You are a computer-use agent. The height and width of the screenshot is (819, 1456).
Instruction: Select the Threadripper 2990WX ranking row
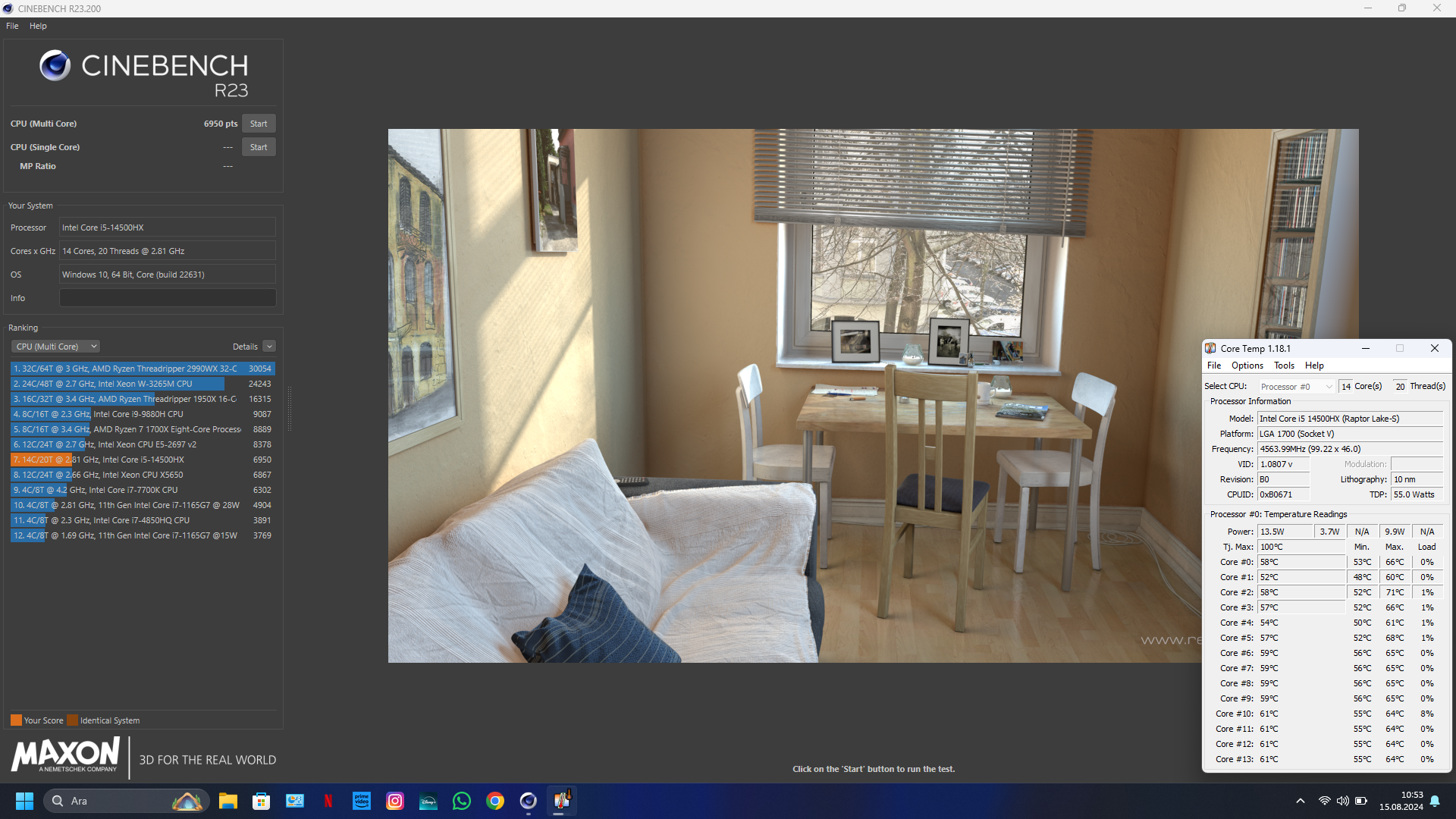coord(143,369)
